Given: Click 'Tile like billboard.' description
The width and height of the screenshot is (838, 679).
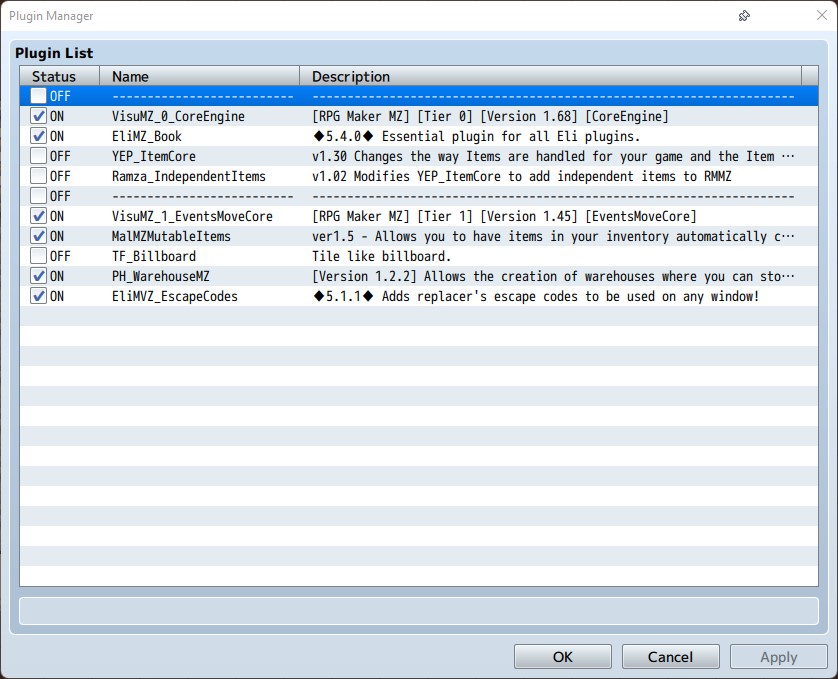Looking at the screenshot, I should 382,256.
